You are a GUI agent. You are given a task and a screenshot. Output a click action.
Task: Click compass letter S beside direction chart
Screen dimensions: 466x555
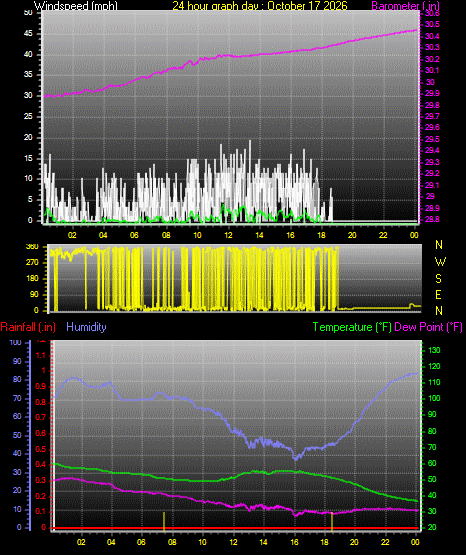pos(438,279)
